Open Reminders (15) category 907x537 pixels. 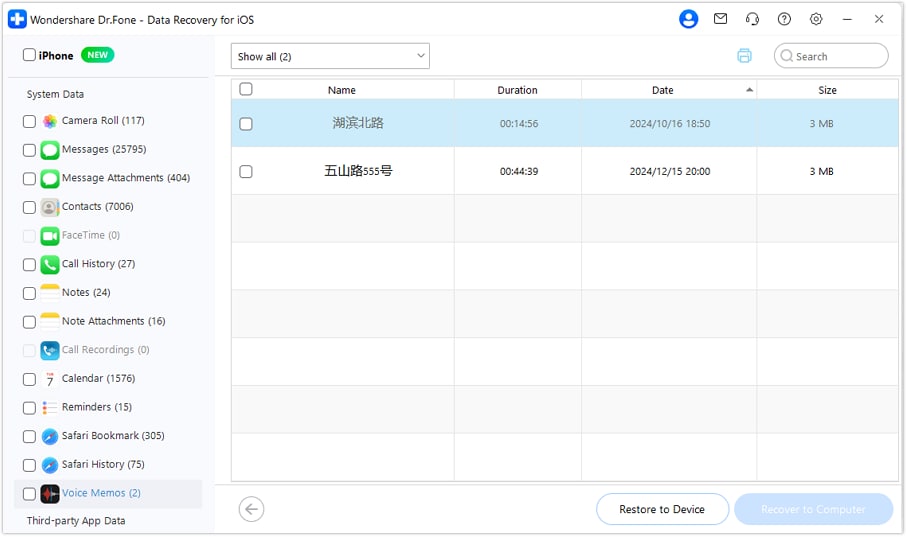[x=97, y=407]
